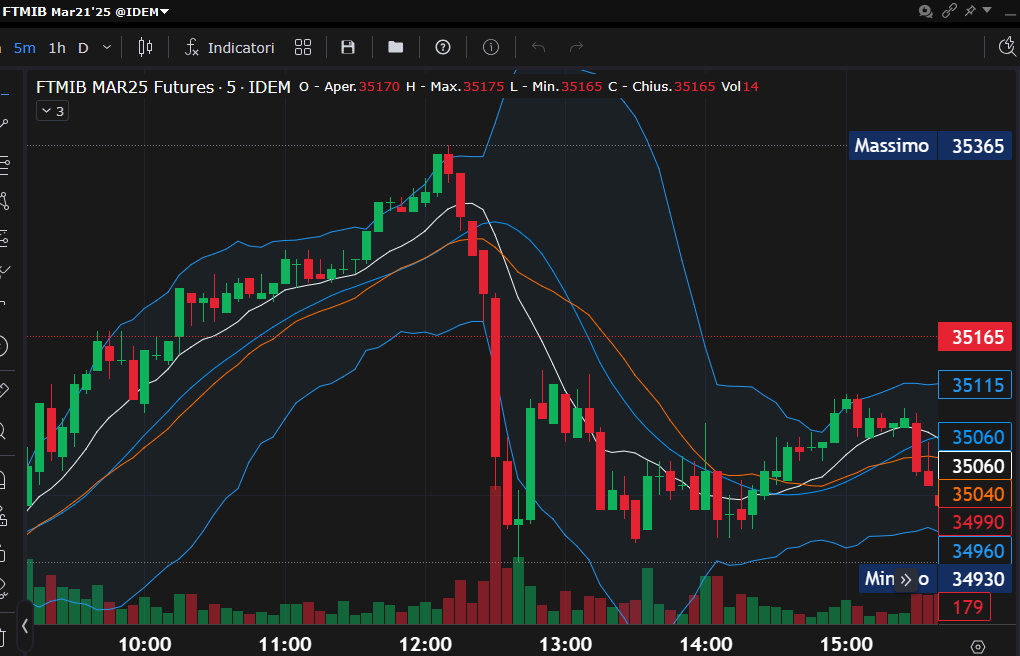Click the info circle icon
This screenshot has height=656, width=1020.
[491, 47]
